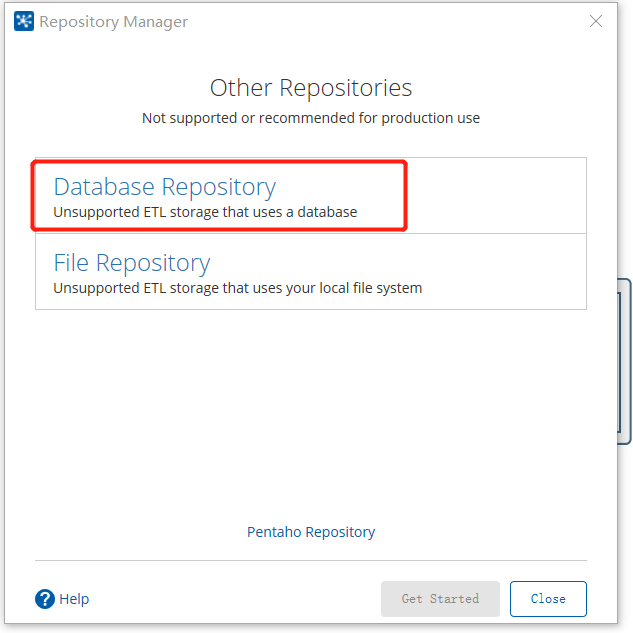Click the "Repository Manager" title text
Viewport: 633px width, 633px height.
(x=113, y=21)
